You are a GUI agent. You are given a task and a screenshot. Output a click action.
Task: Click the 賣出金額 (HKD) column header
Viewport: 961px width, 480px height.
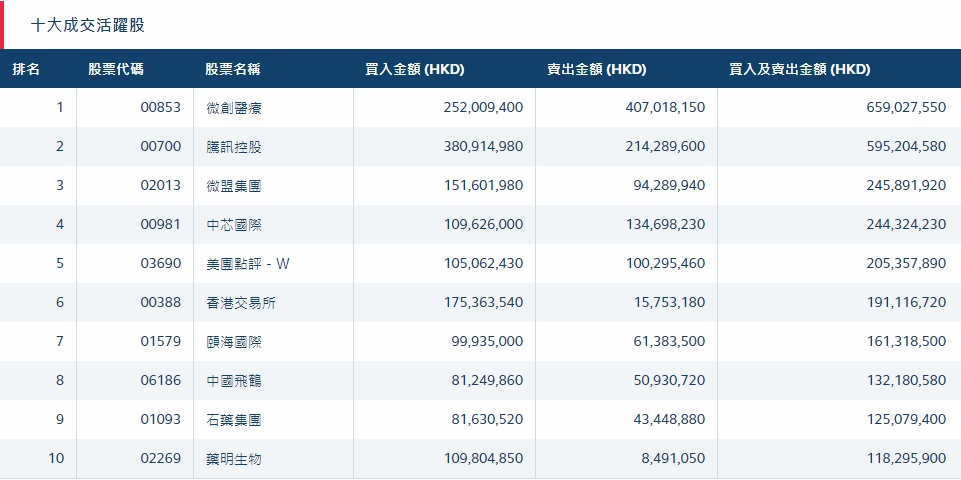coord(597,69)
